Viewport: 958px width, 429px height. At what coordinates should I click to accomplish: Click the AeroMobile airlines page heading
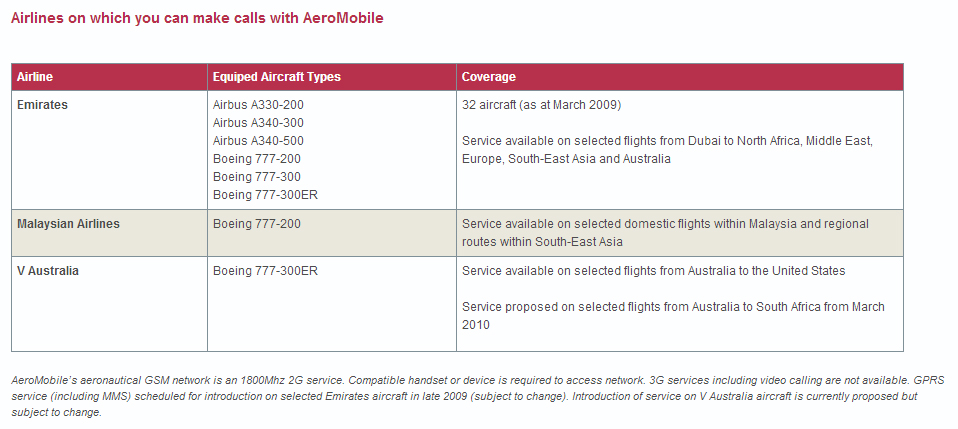point(197,18)
